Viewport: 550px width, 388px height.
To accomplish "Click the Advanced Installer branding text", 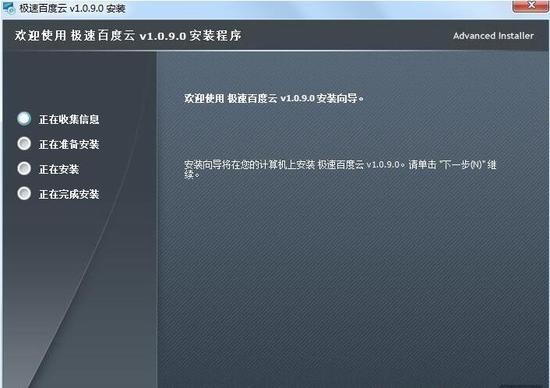I will point(493,36).
